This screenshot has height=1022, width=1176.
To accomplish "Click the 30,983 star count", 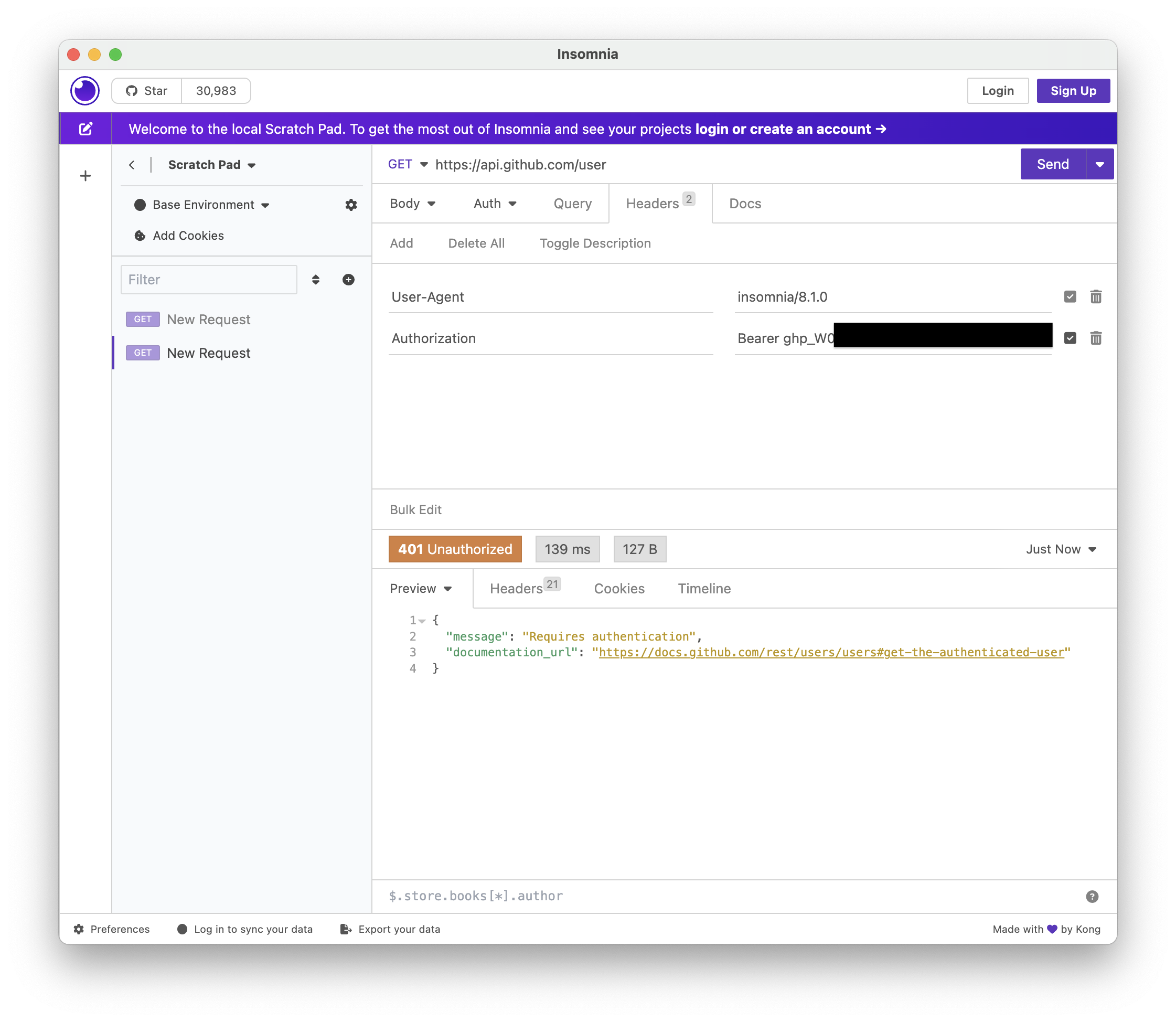I will pos(216,91).
